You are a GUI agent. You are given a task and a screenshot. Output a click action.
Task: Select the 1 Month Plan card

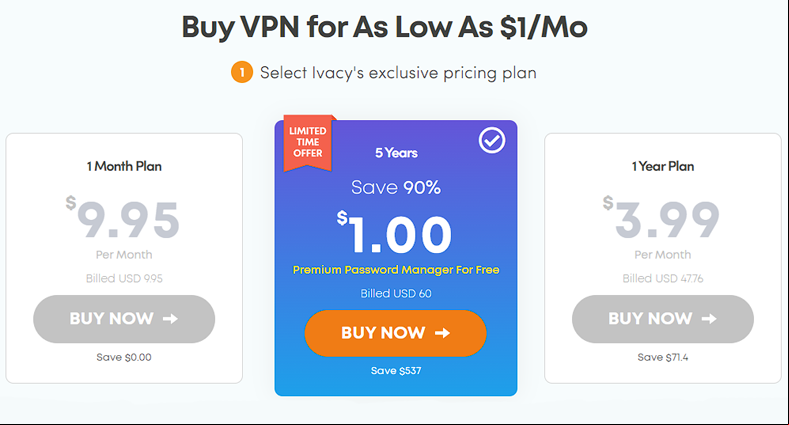coord(124,258)
